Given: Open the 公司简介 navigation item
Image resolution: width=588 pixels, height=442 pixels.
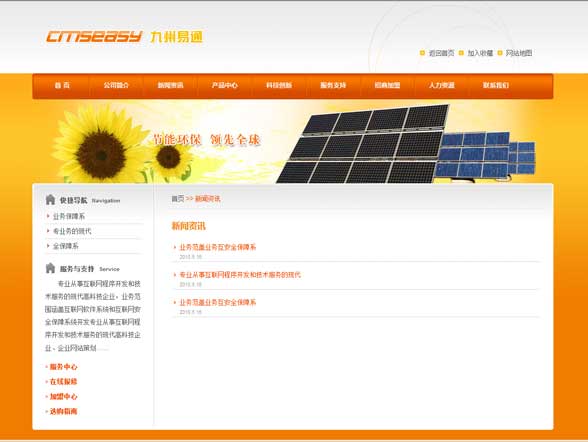Looking at the screenshot, I should (116, 85).
